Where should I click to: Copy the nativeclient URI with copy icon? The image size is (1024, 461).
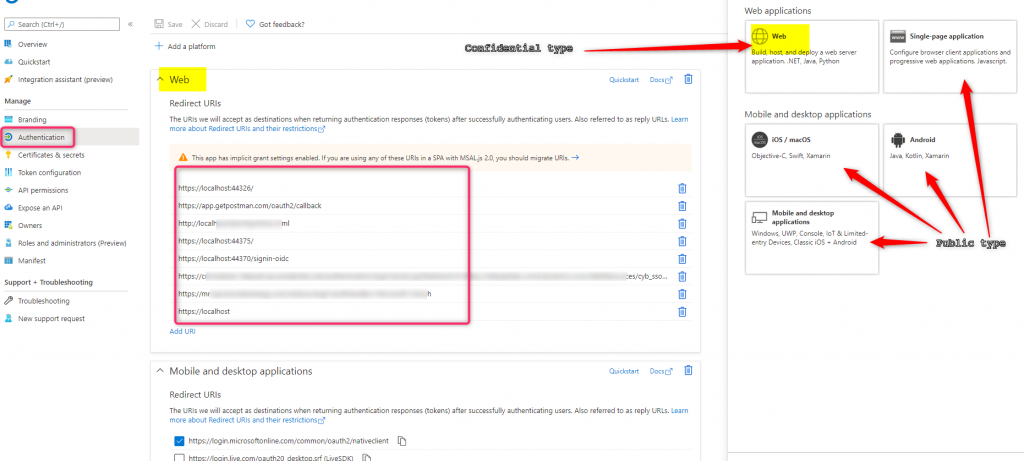pyautogui.click(x=402, y=441)
